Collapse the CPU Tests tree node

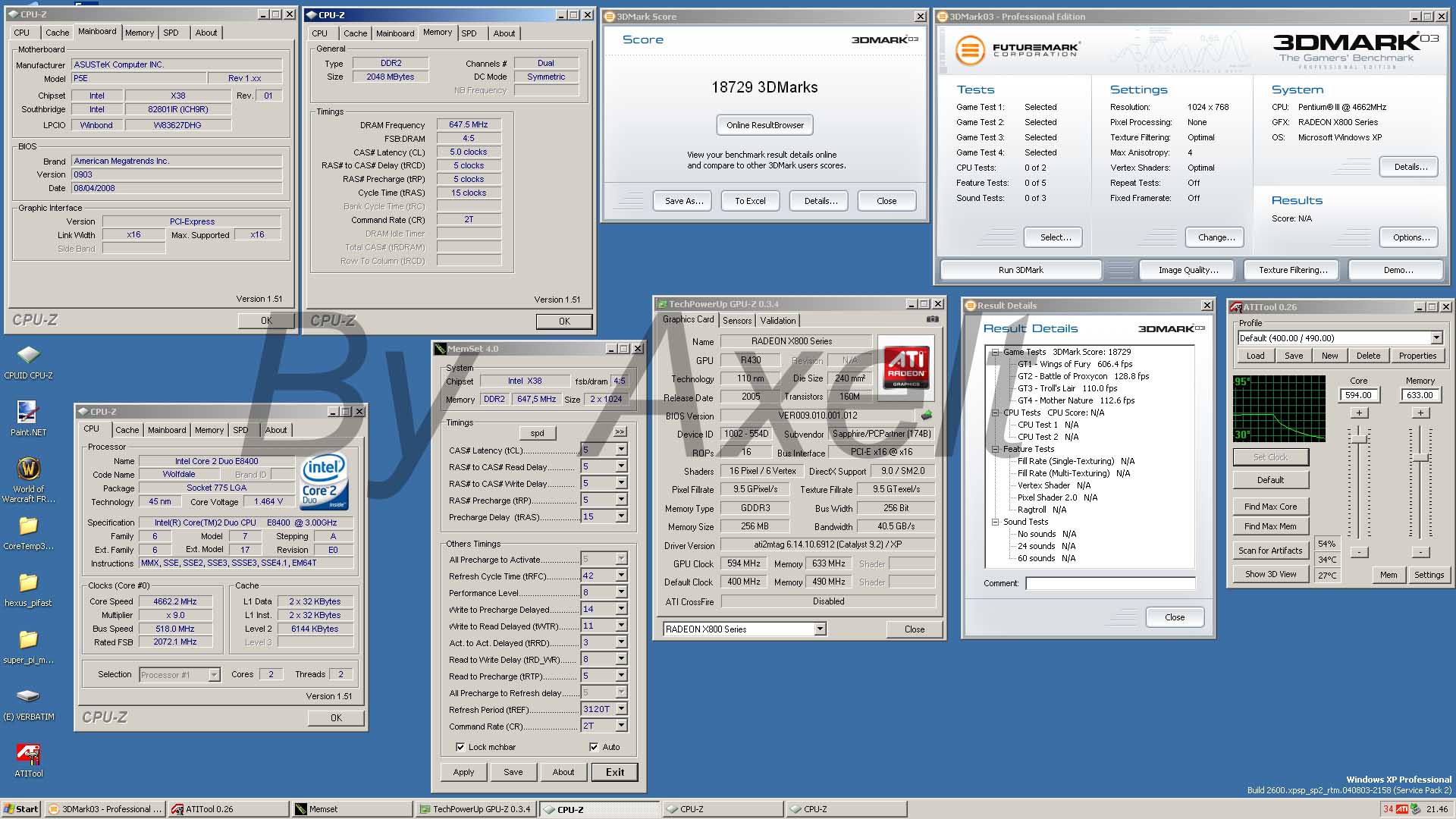coord(995,413)
